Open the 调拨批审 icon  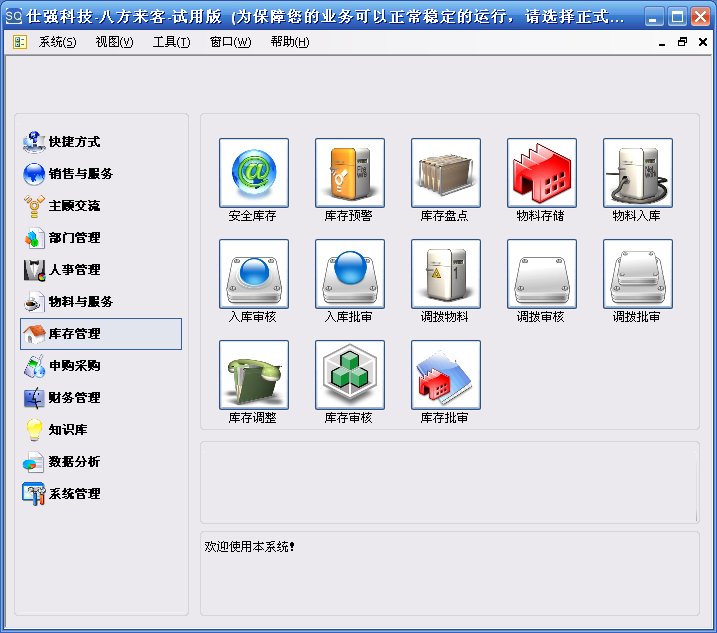tap(637, 274)
